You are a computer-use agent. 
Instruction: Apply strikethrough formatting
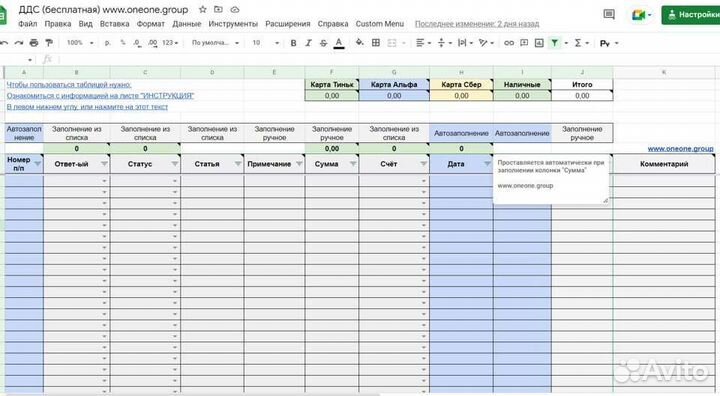point(323,43)
